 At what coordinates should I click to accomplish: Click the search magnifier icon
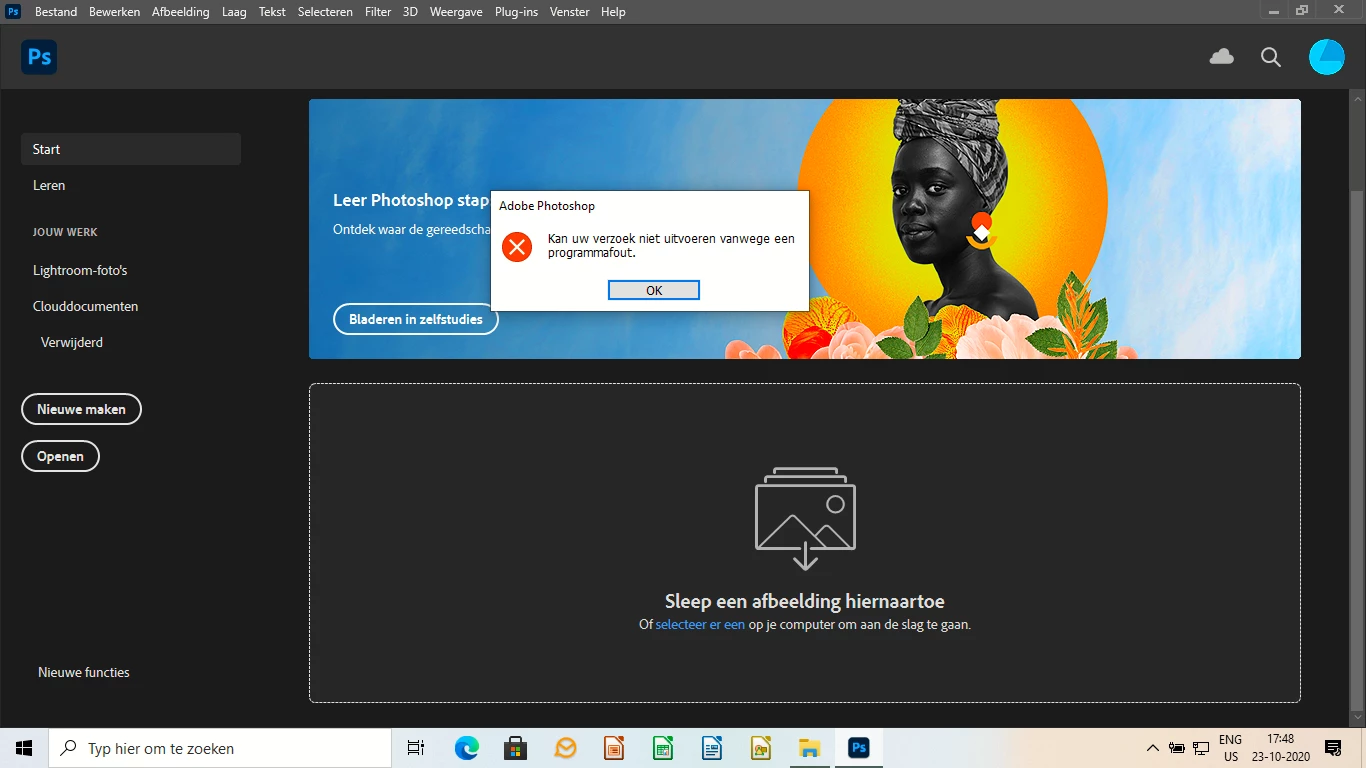tap(1271, 57)
